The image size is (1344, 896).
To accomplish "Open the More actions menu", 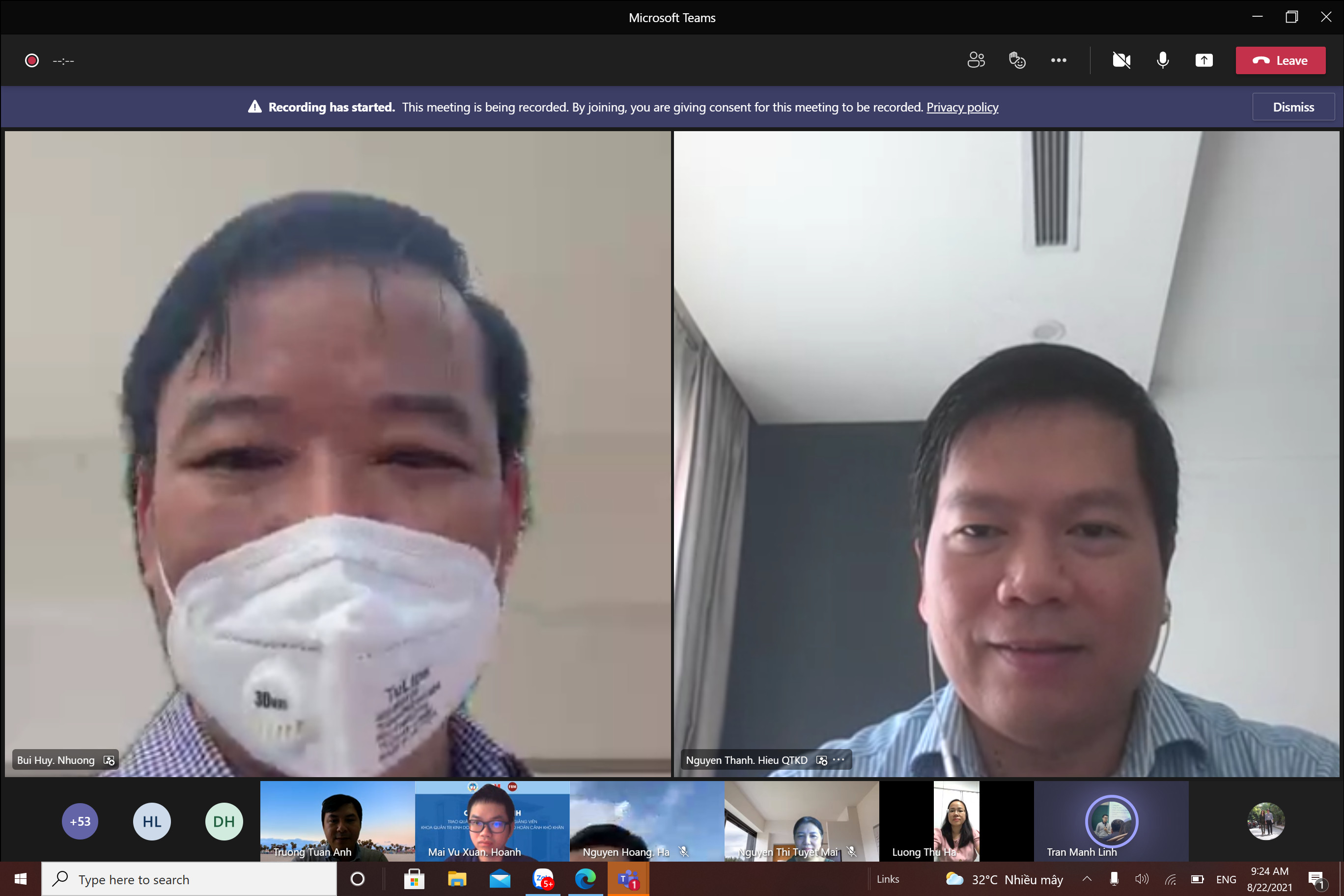I will tap(1058, 60).
